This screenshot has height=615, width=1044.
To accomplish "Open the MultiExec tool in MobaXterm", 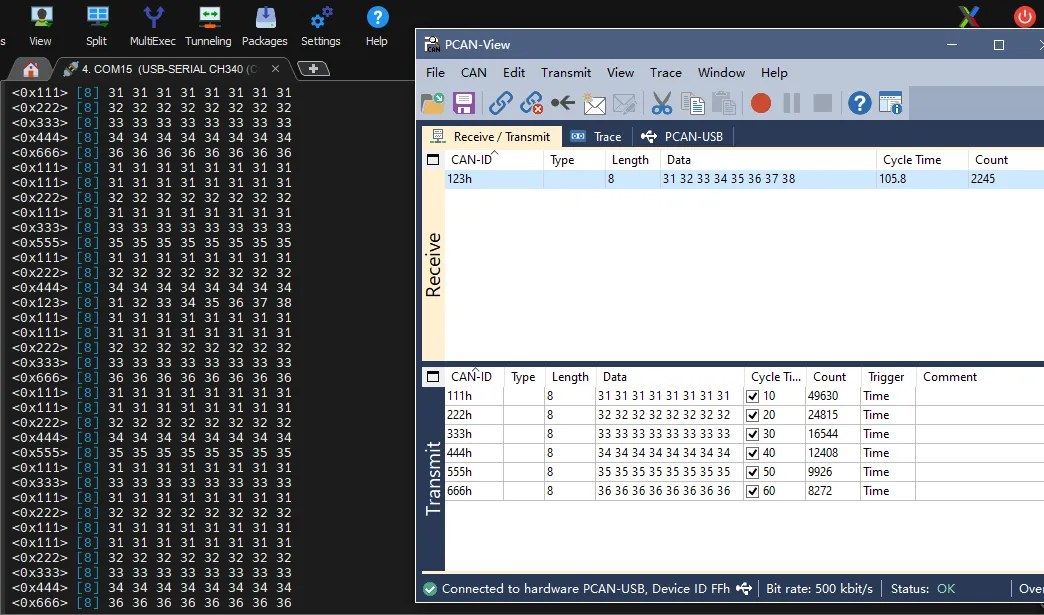I will 153,27.
